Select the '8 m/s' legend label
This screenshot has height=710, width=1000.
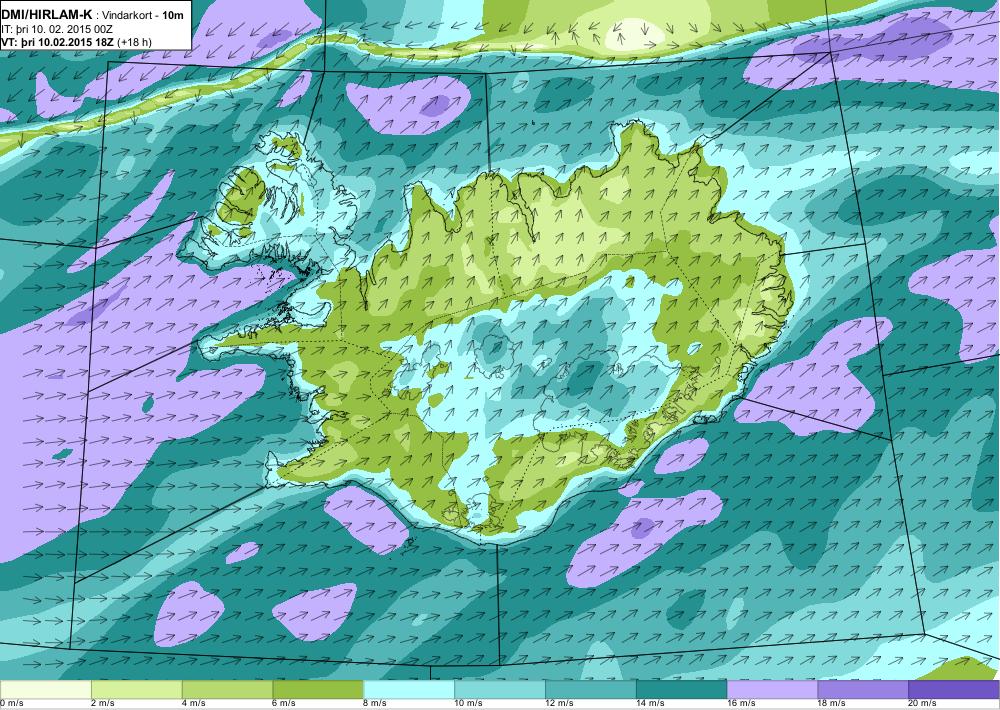click(x=375, y=704)
